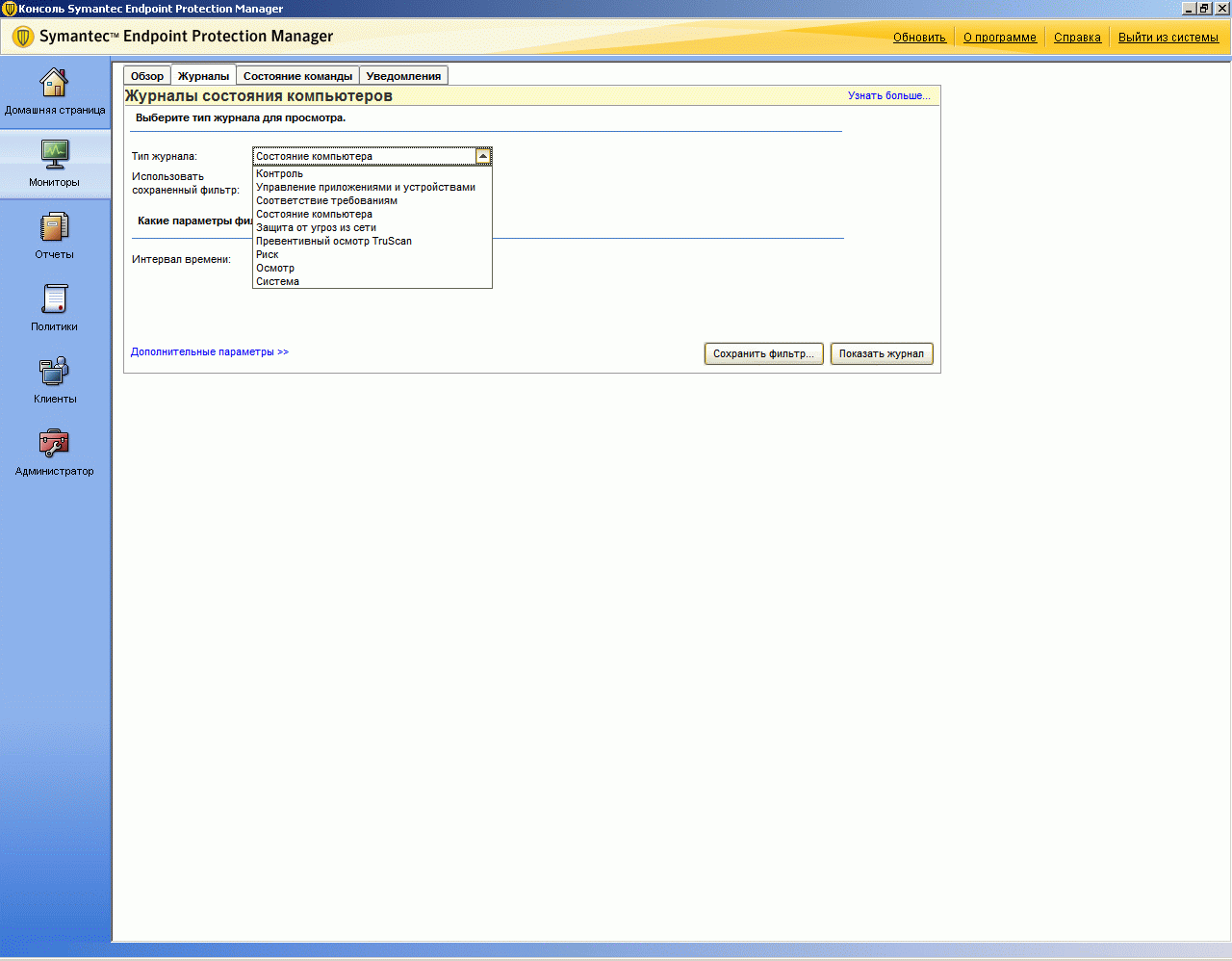Open the Домашняя страница house icon
Screen dimensions: 1232x961
[x=54, y=83]
